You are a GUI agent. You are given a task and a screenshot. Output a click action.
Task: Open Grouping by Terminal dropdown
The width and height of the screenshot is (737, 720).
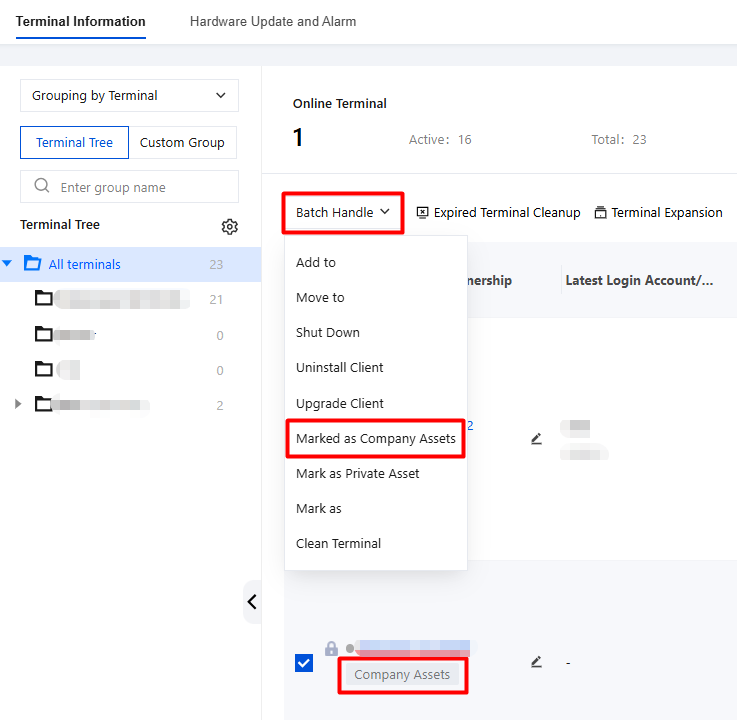pyautogui.click(x=129, y=95)
